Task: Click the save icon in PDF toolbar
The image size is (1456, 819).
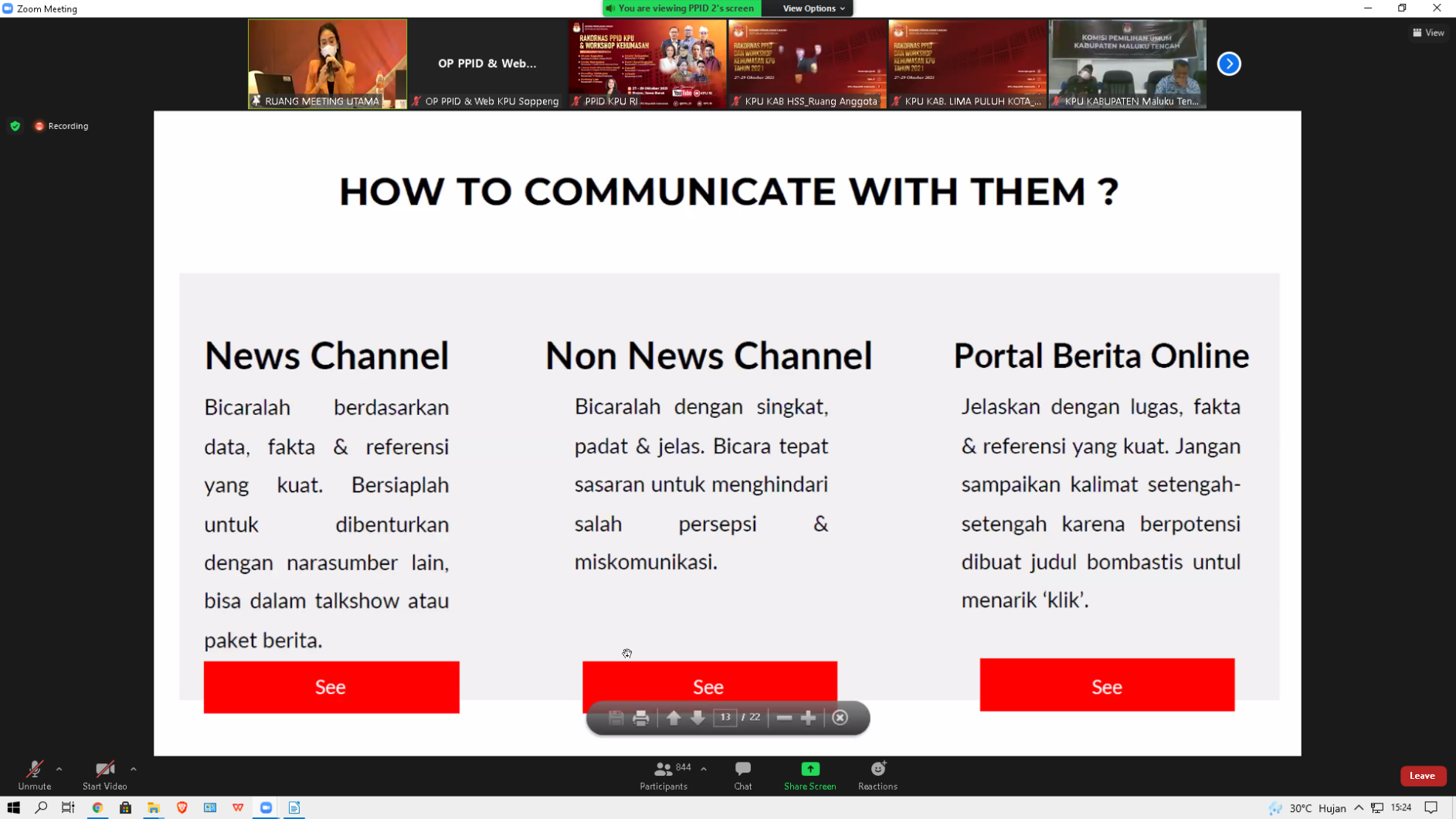Action: (x=616, y=718)
